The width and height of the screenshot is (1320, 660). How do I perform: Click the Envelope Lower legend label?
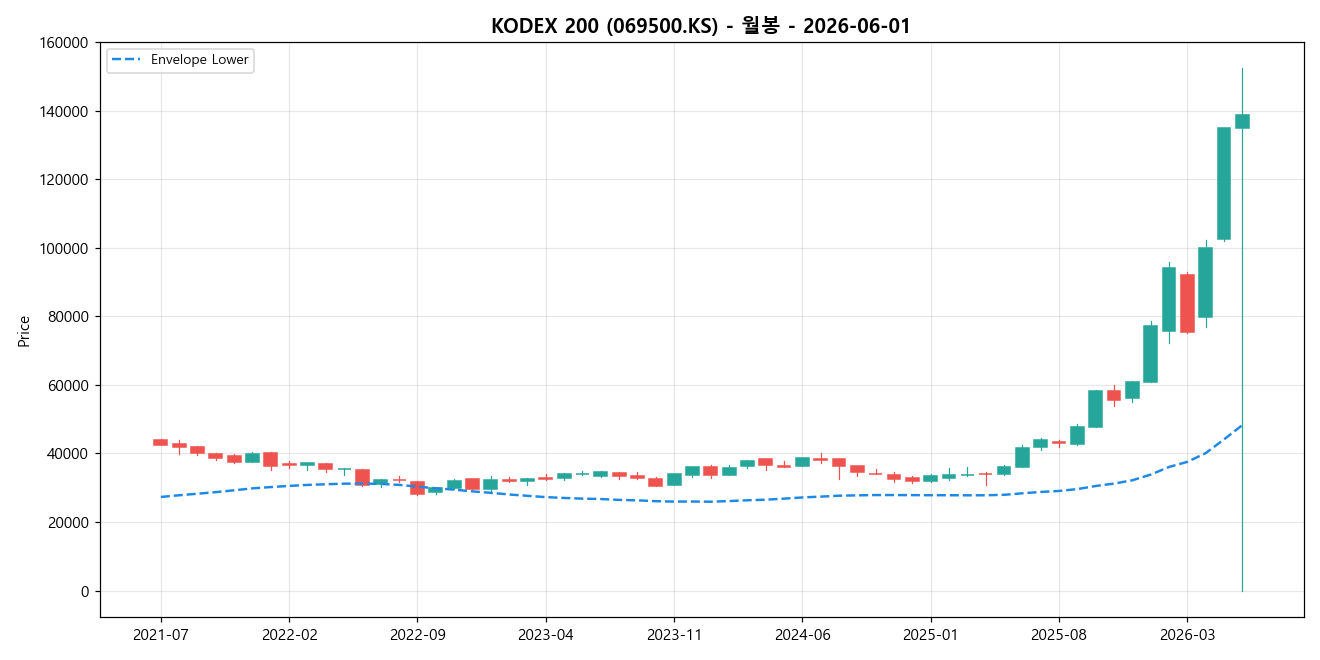[x=199, y=60]
